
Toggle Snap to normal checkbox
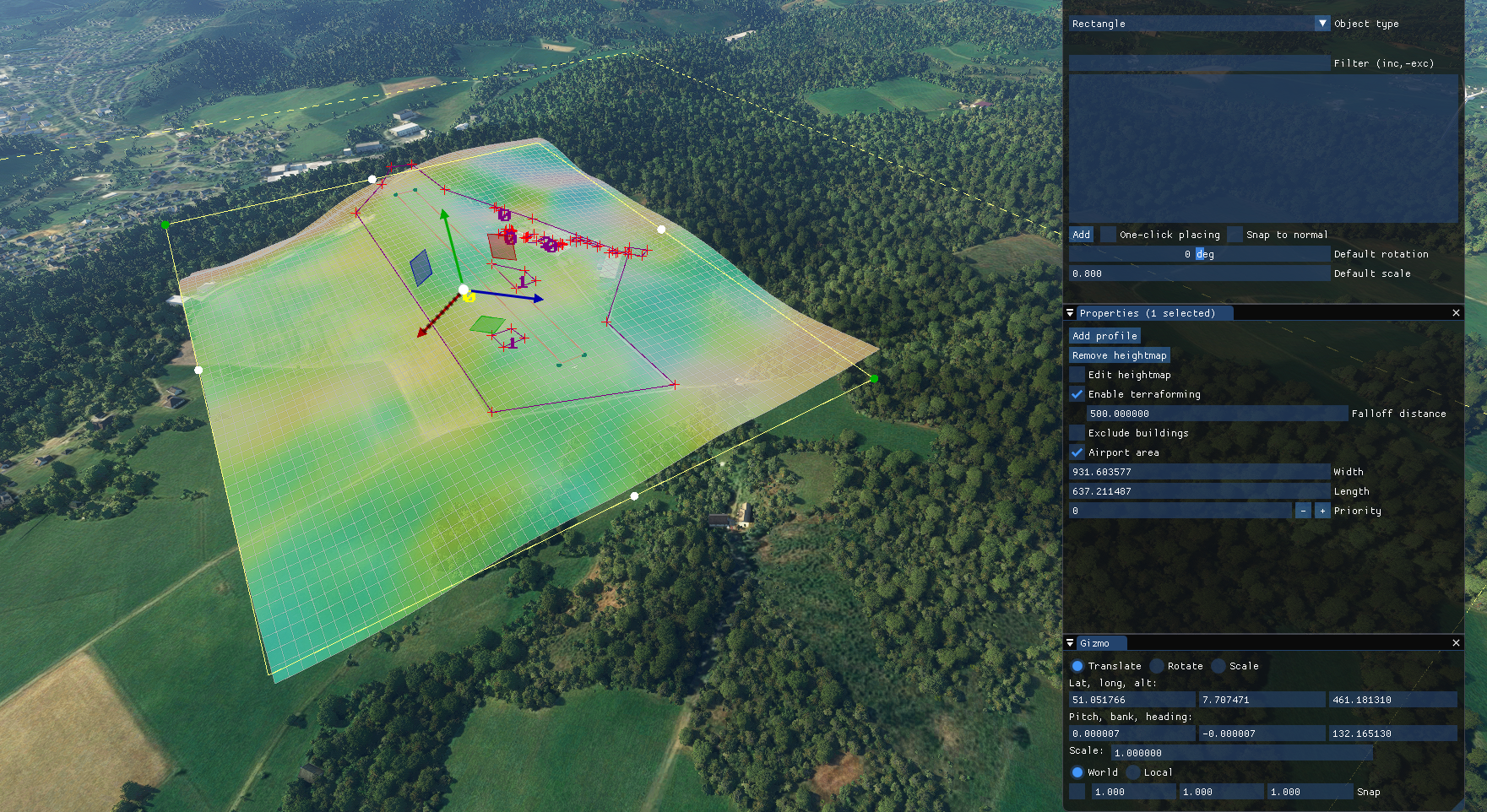[x=1235, y=235]
